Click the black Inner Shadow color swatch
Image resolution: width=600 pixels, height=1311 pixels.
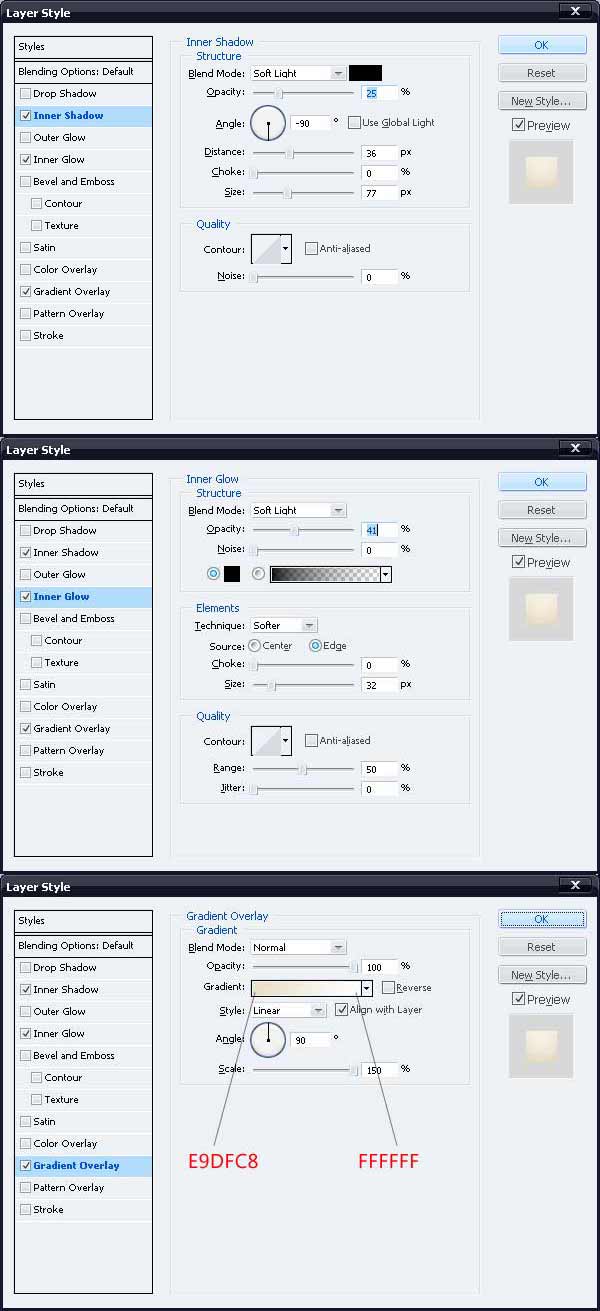[365, 73]
